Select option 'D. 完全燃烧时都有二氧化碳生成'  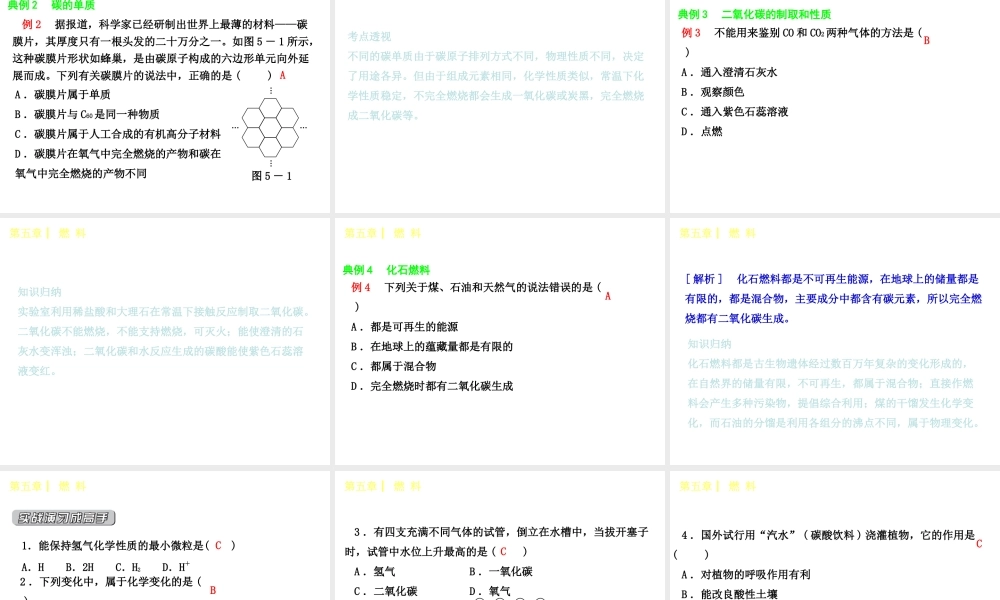(x=432, y=386)
